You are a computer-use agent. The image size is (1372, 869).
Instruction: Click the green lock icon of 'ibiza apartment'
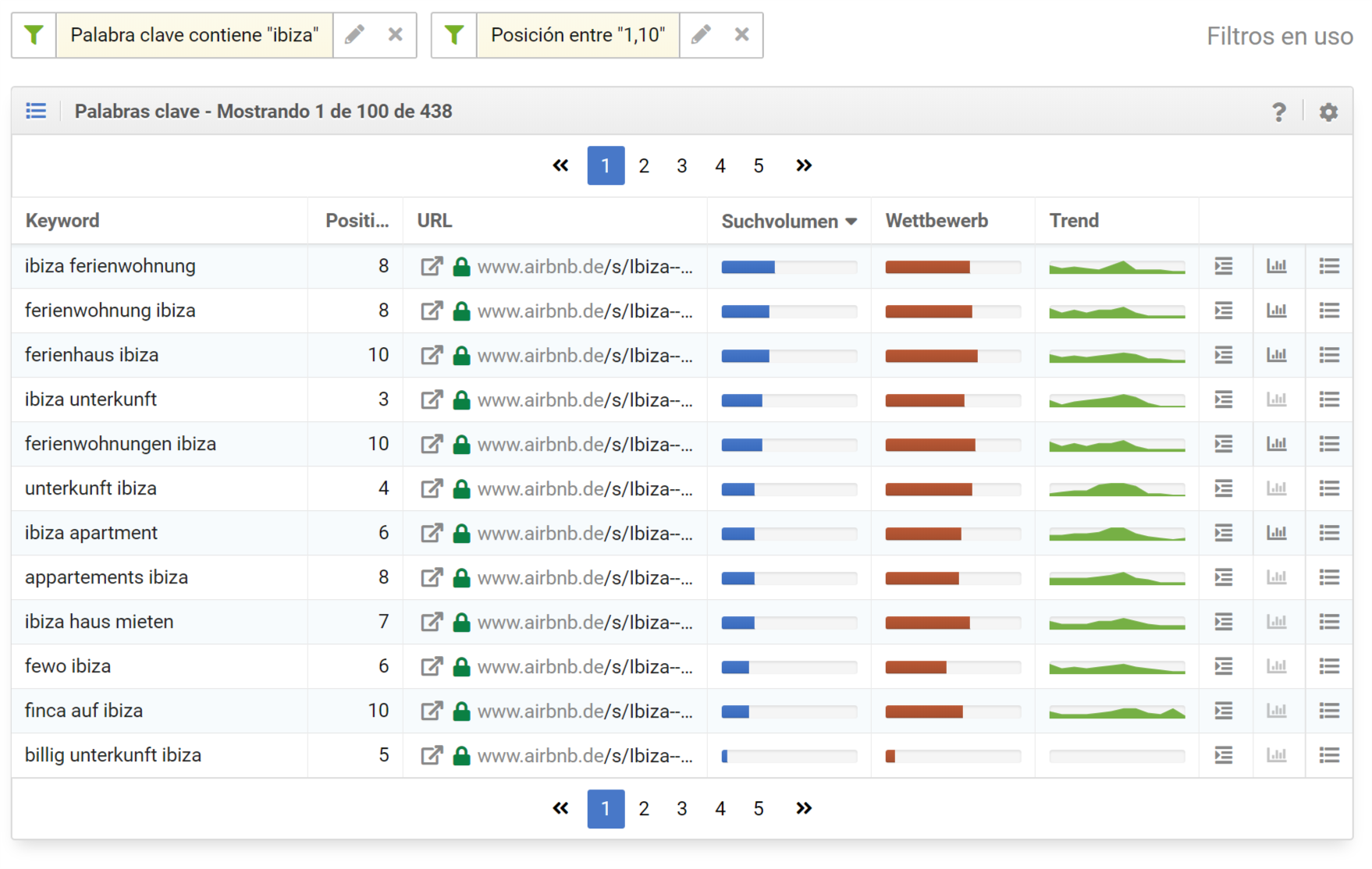pyautogui.click(x=461, y=533)
